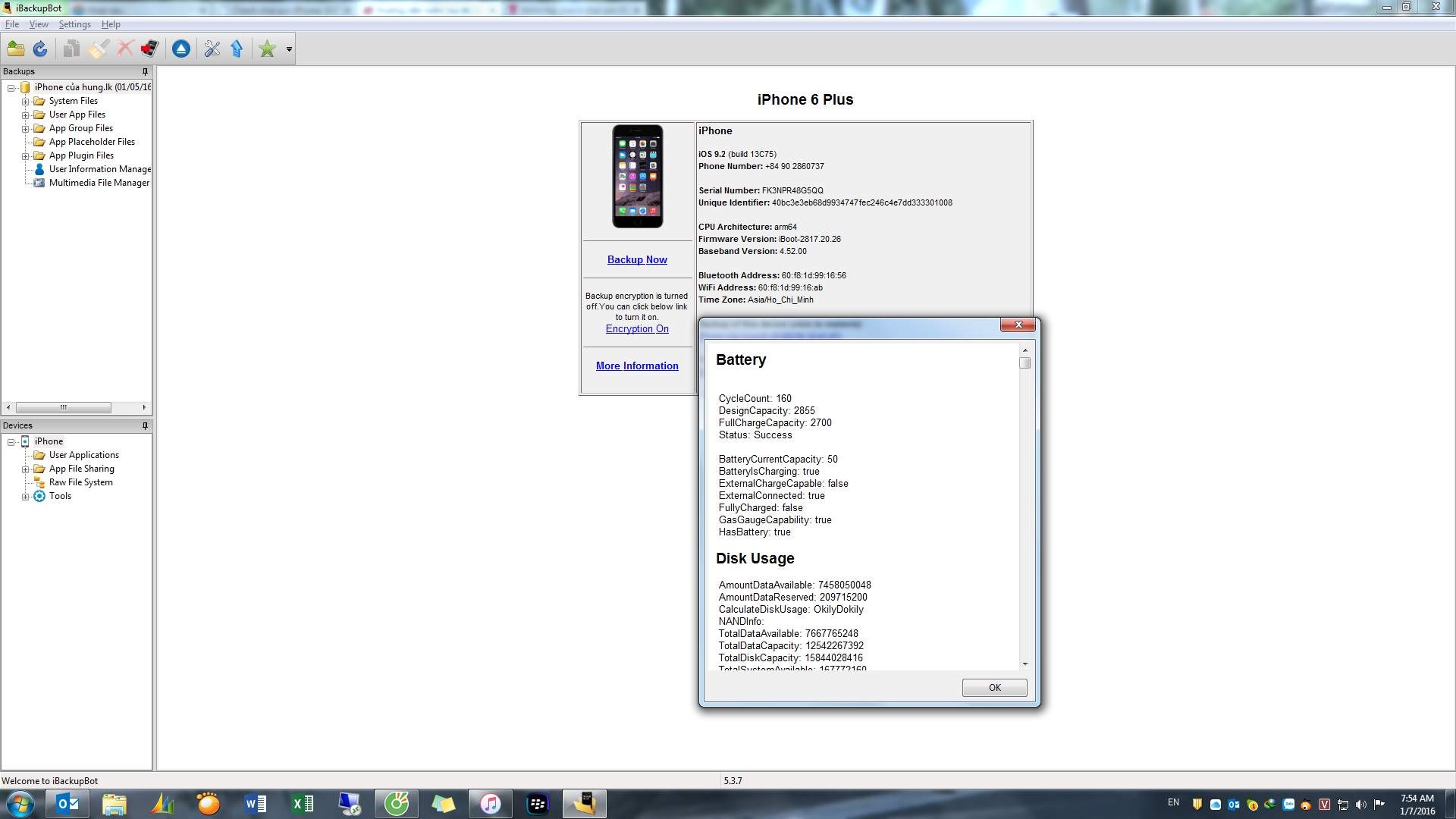Open the wrench and screwdriver tools icon
The height and width of the screenshot is (819, 1456).
click(x=212, y=49)
